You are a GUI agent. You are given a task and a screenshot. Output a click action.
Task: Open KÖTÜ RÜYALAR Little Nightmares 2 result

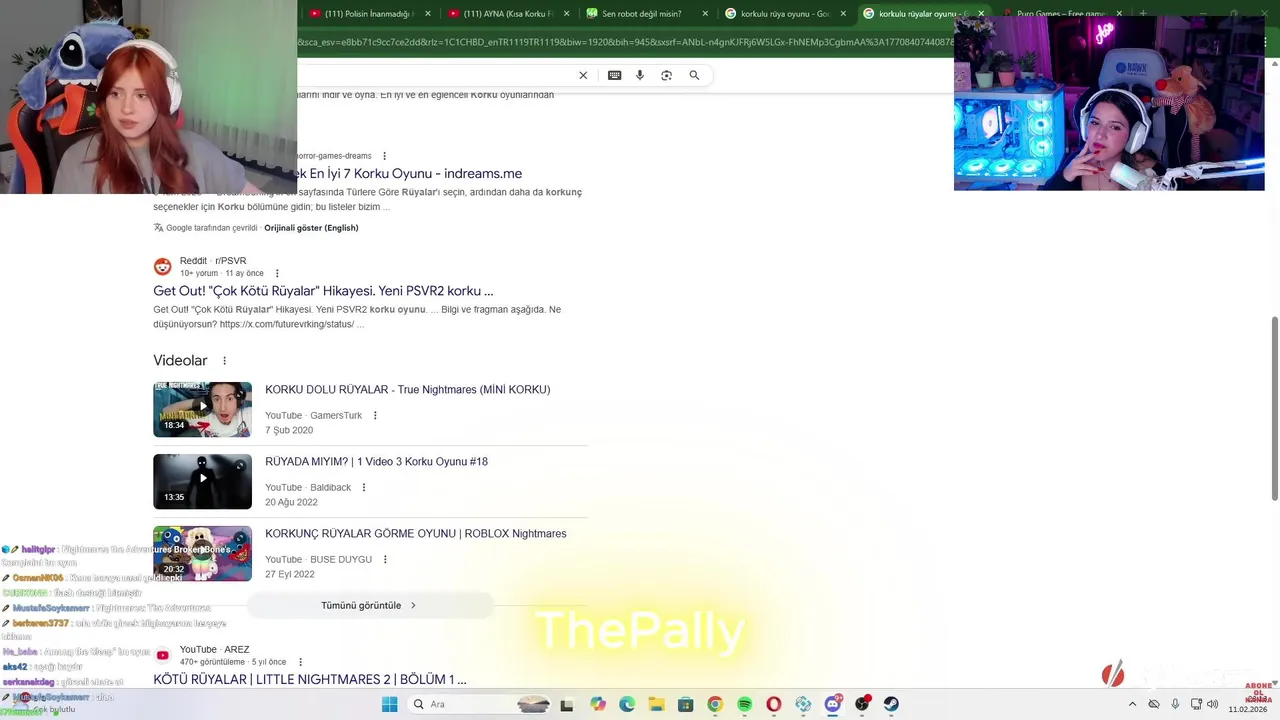tap(310, 680)
